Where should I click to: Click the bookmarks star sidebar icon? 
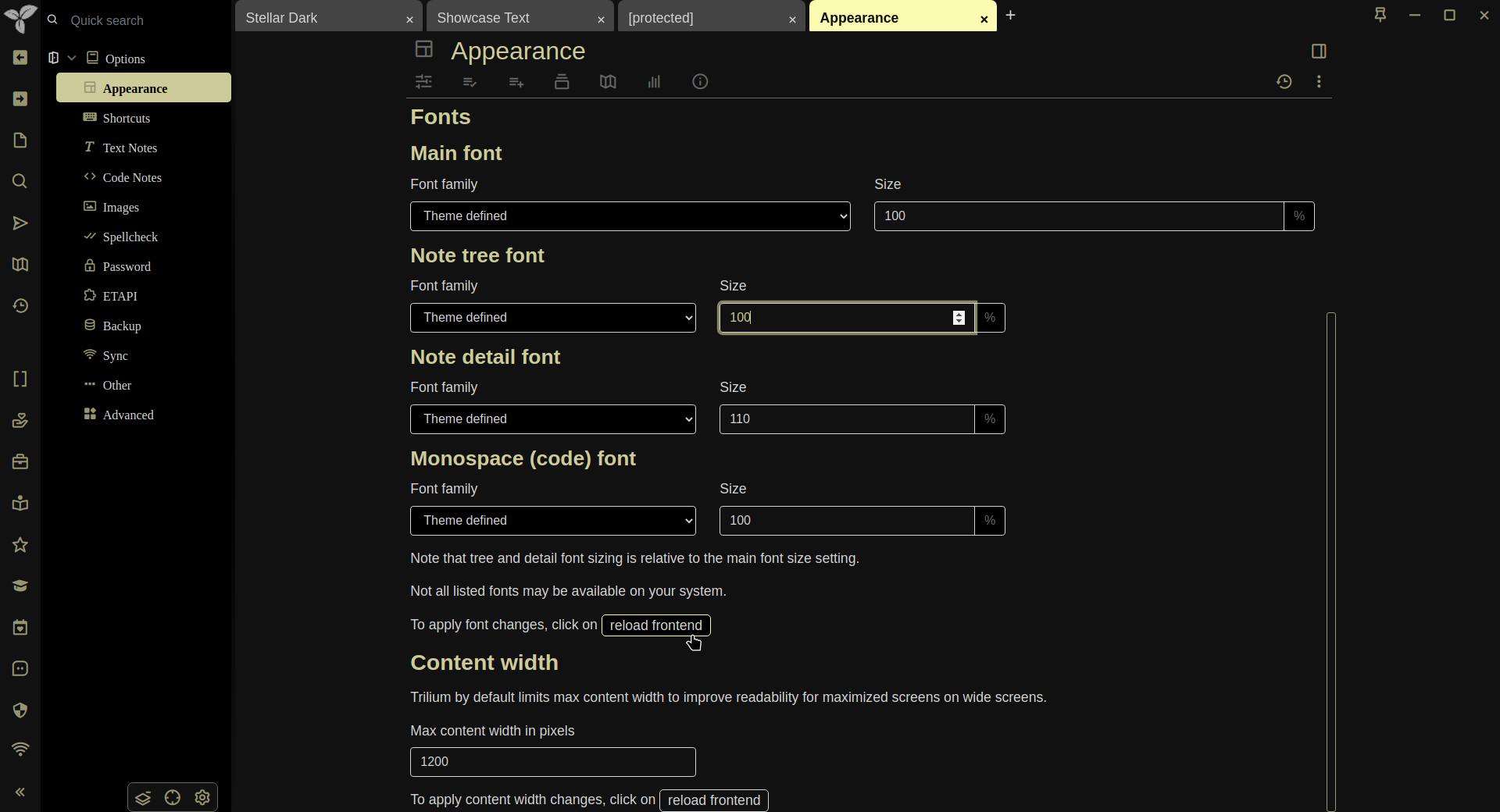(20, 545)
